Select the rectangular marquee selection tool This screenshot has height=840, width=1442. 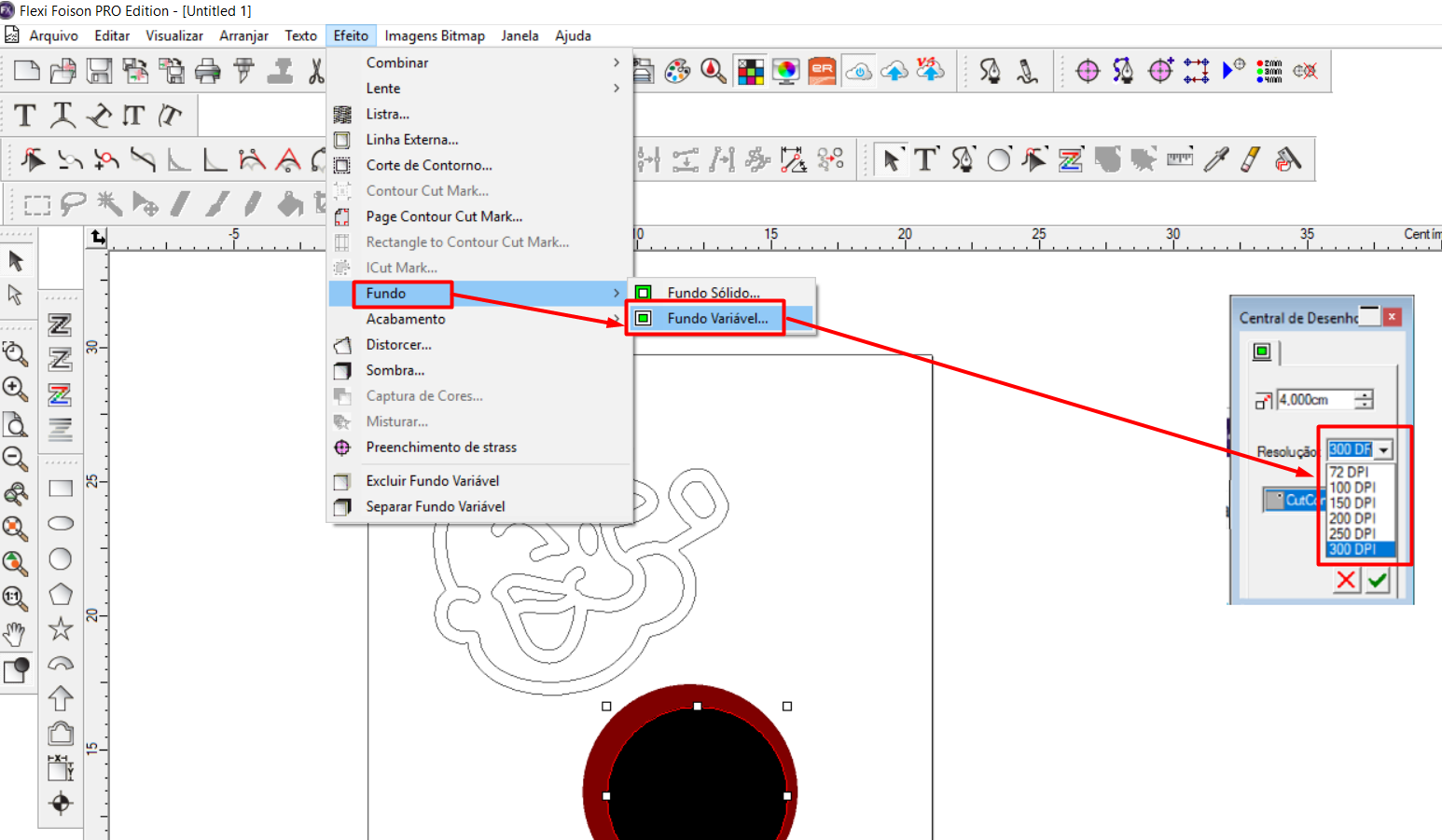(x=37, y=204)
